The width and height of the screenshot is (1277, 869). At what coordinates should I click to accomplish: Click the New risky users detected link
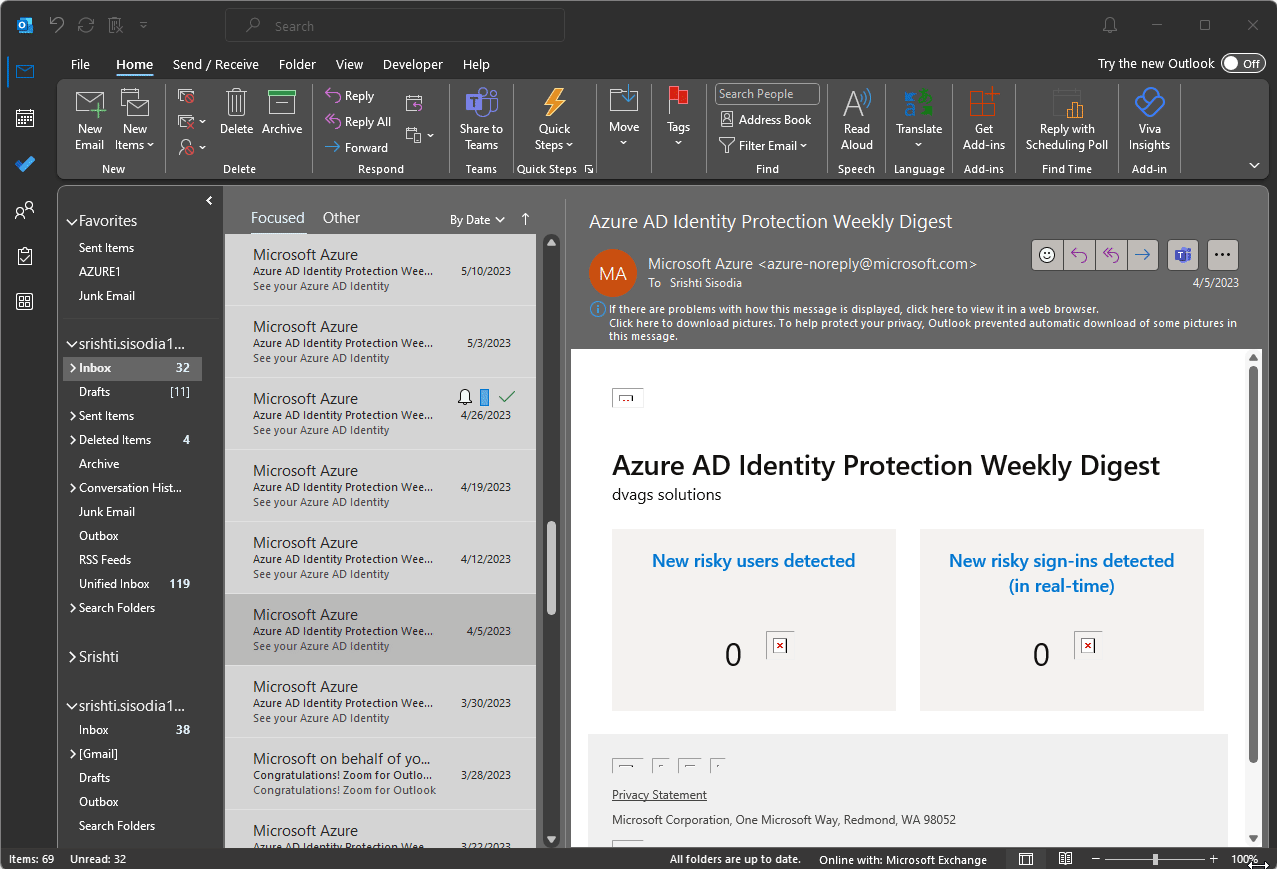click(x=753, y=561)
